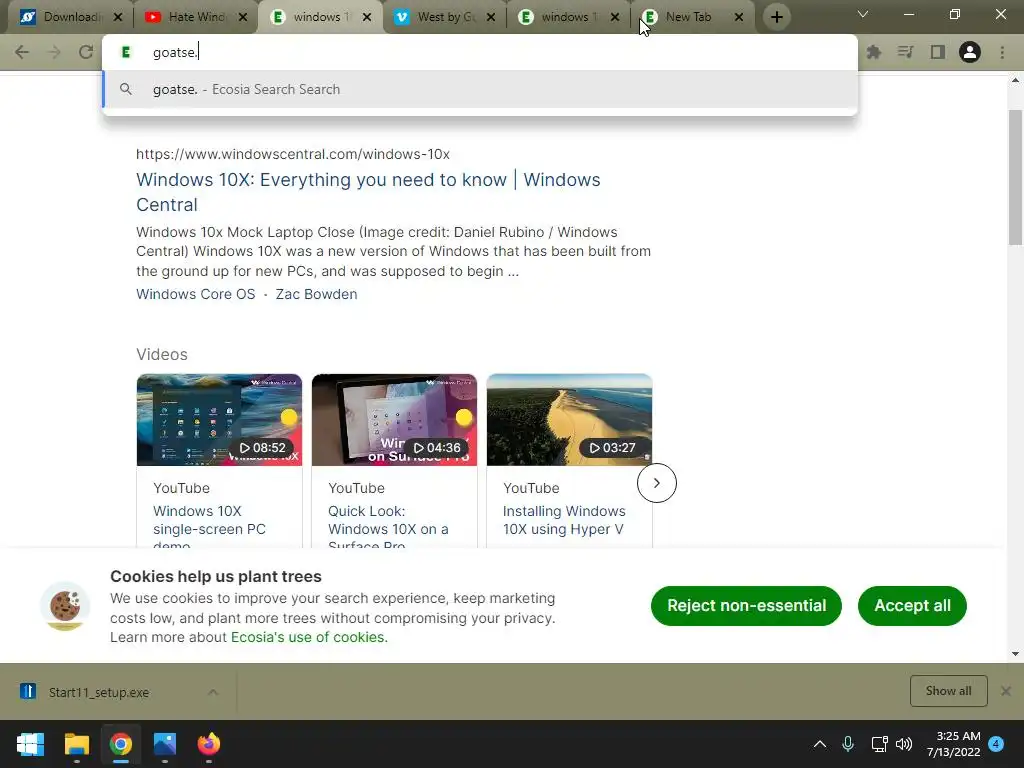Open the Zac Bowden author link
Image resolution: width=1024 pixels, height=768 pixels.
(x=316, y=295)
